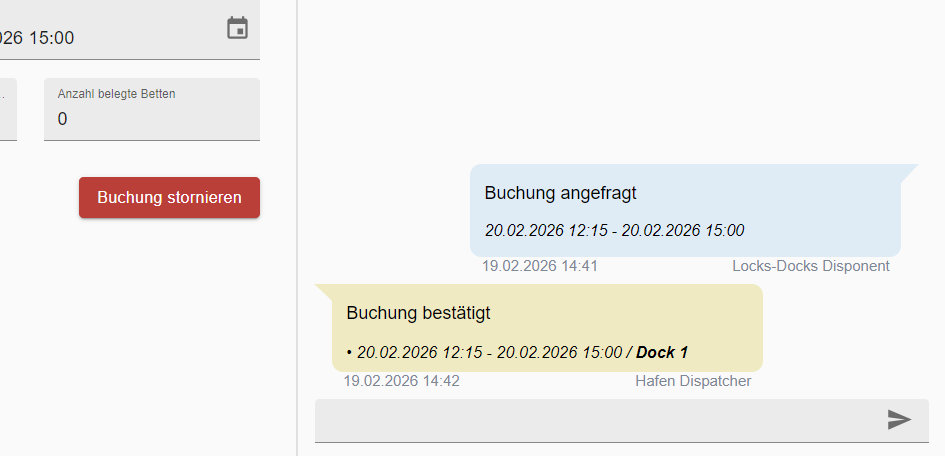This screenshot has width=945, height=456.
Task: Click the confirmed date range before Dock 1
Action: pos(489,352)
